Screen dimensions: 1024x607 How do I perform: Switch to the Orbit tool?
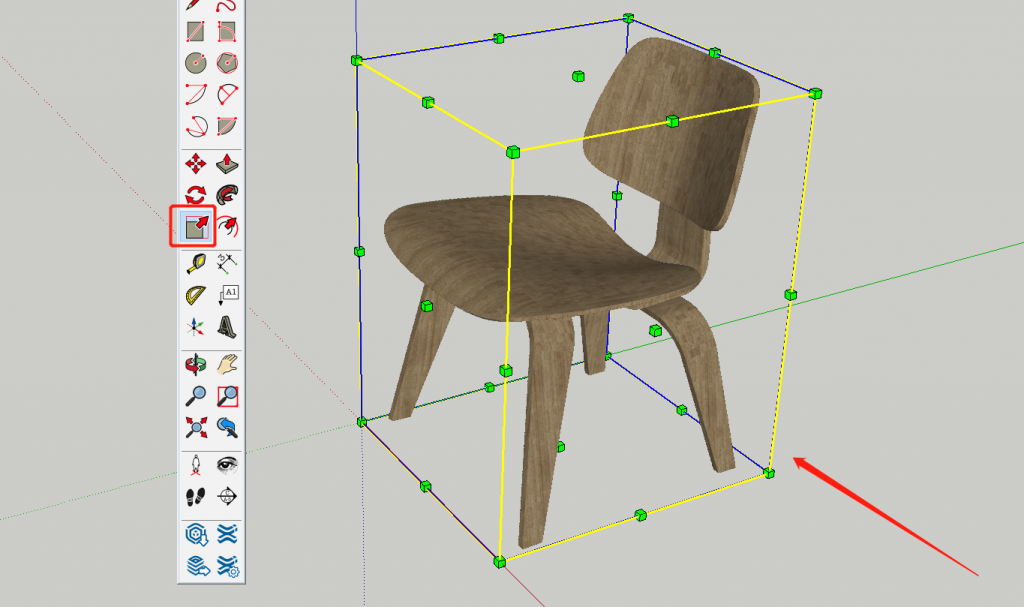pos(195,365)
